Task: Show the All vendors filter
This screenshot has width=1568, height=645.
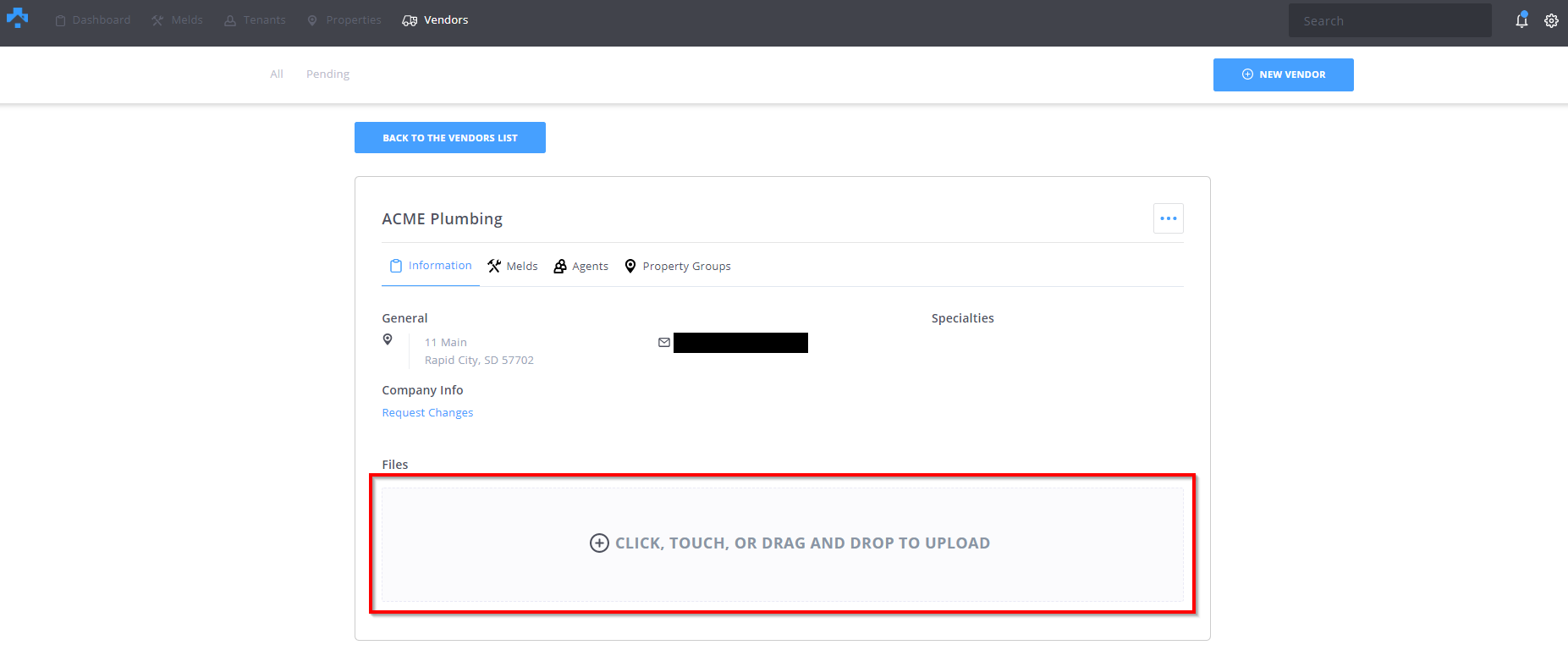Action: click(x=277, y=74)
